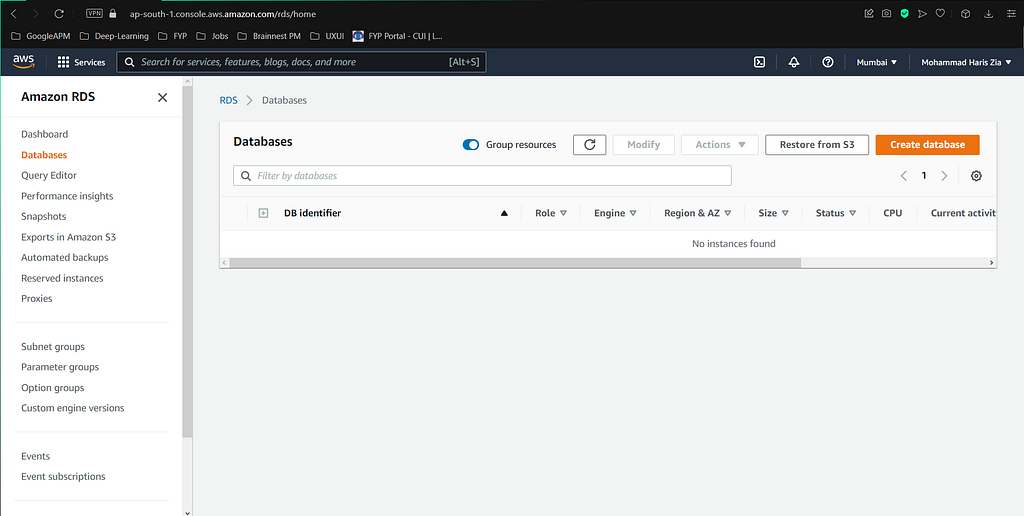Open the FYP Portal - CUI bookmark

(398, 36)
